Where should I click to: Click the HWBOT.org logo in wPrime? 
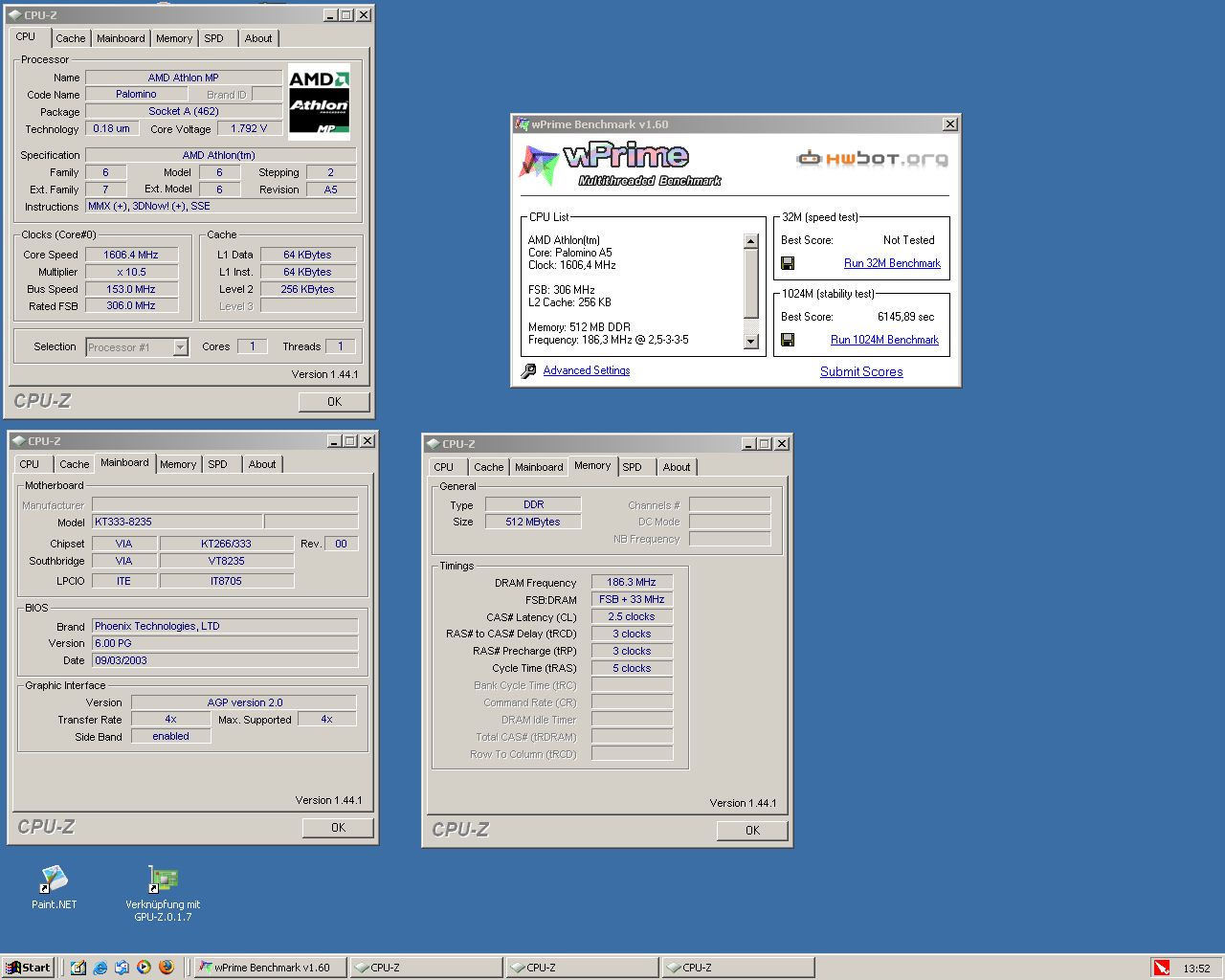[x=872, y=158]
